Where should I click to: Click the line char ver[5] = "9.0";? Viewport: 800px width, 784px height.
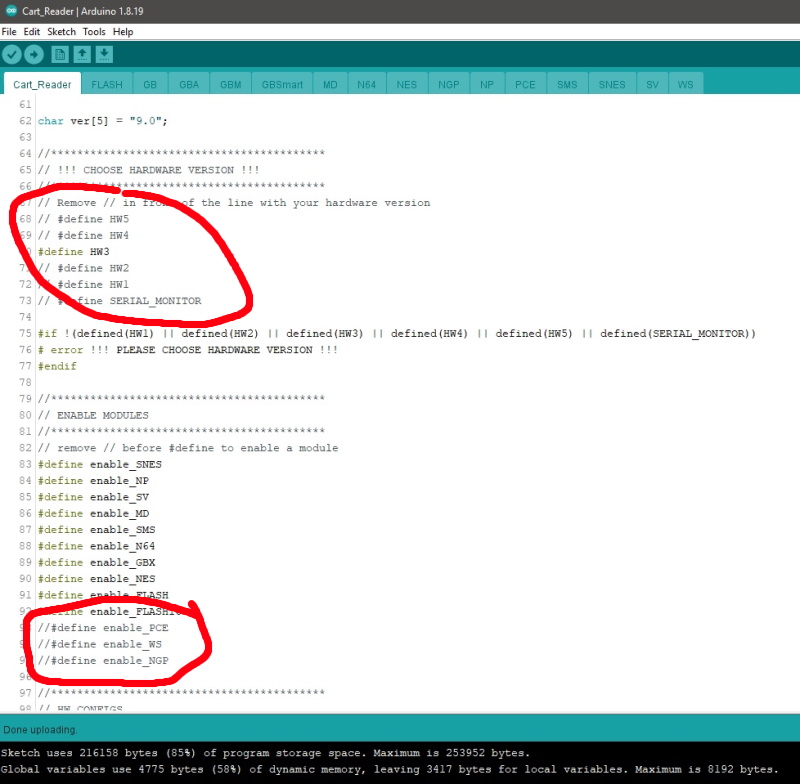(103, 121)
